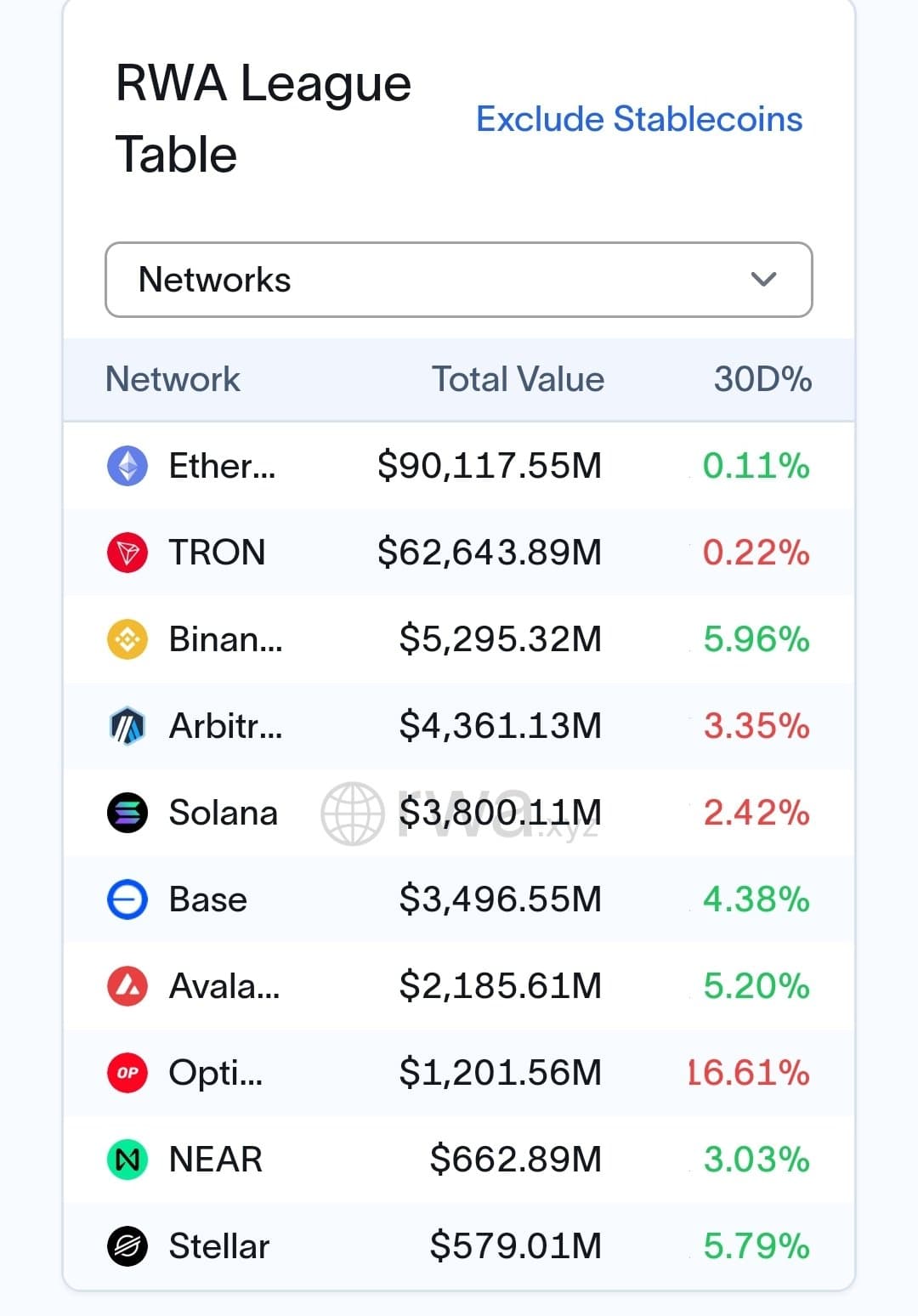918x1316 pixels.
Task: Open the NEAR network name
Action: click(216, 1160)
